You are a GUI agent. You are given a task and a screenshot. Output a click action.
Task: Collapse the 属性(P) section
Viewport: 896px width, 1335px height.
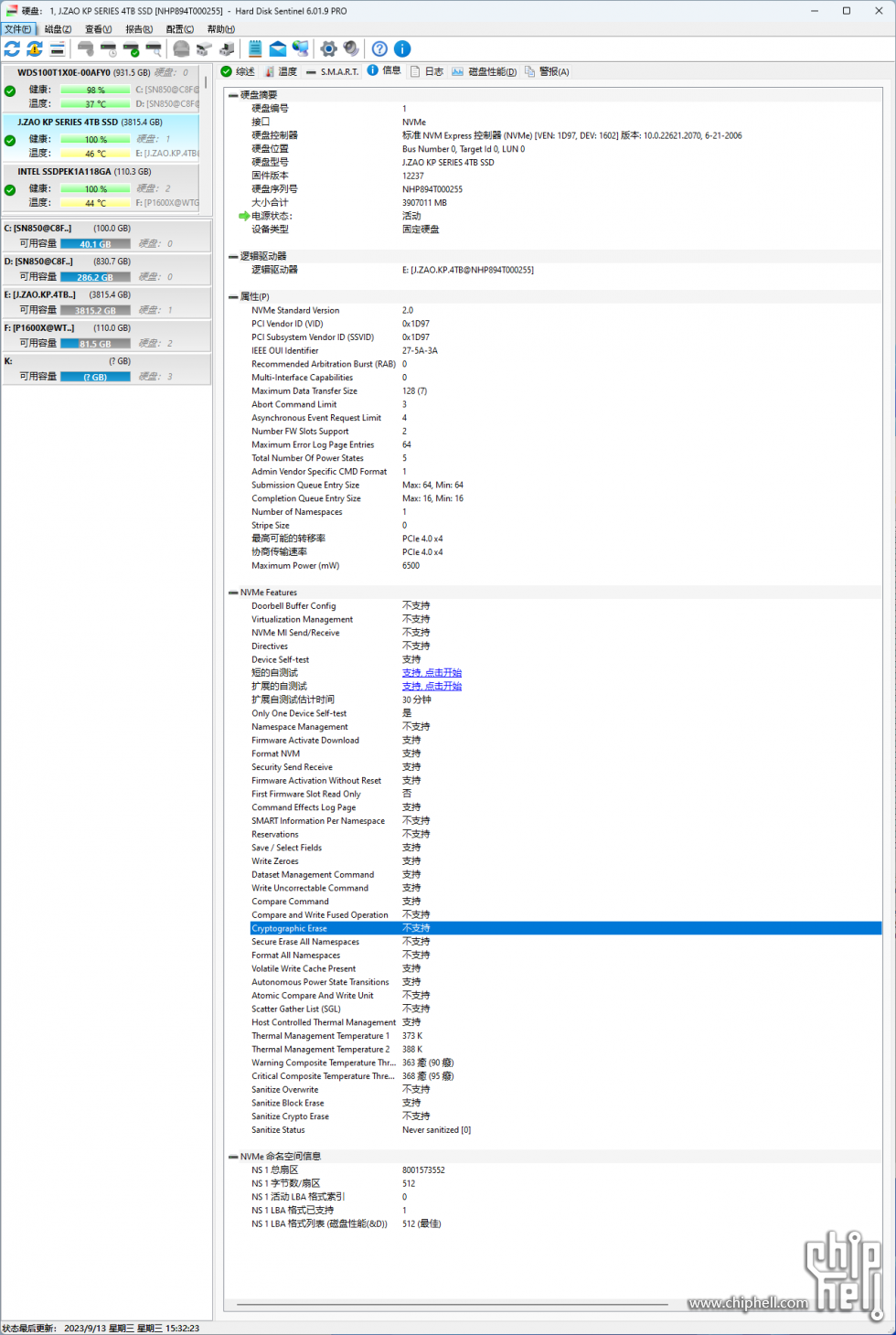tap(233, 297)
